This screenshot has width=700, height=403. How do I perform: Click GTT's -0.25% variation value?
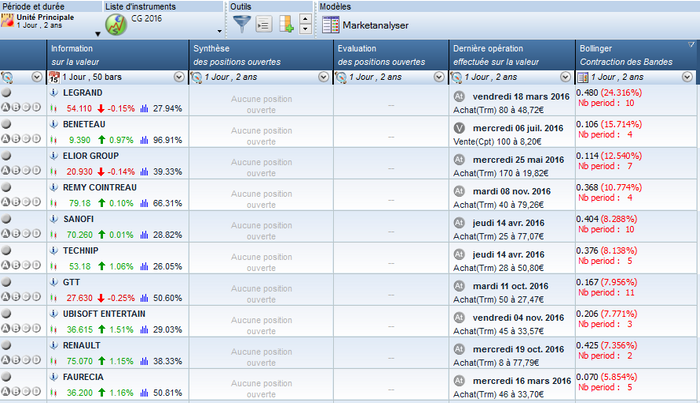pyautogui.click(x=121, y=298)
